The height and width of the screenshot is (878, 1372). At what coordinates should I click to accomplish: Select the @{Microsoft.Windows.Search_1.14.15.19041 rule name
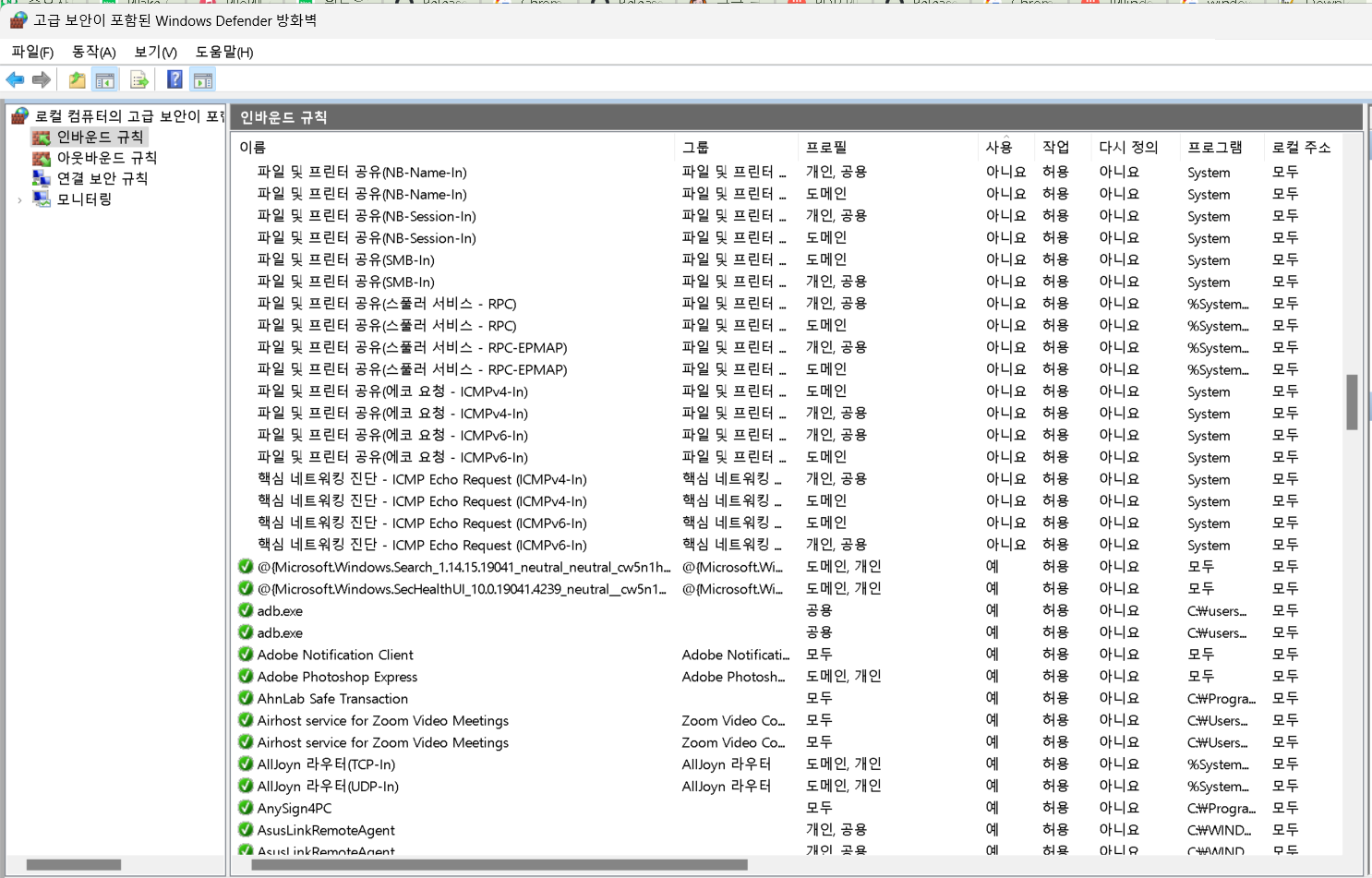coord(463,567)
